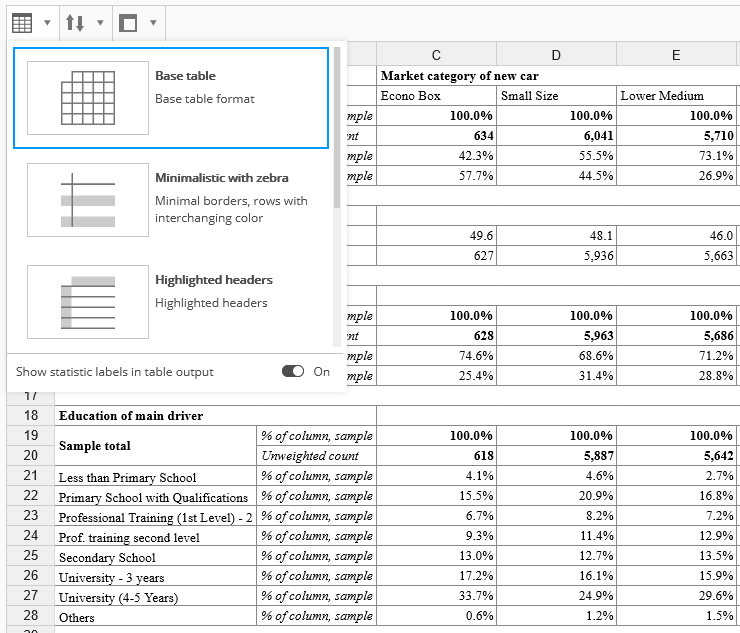Select row 28 header
Viewport: 740px width, 633px height.
(x=31, y=615)
